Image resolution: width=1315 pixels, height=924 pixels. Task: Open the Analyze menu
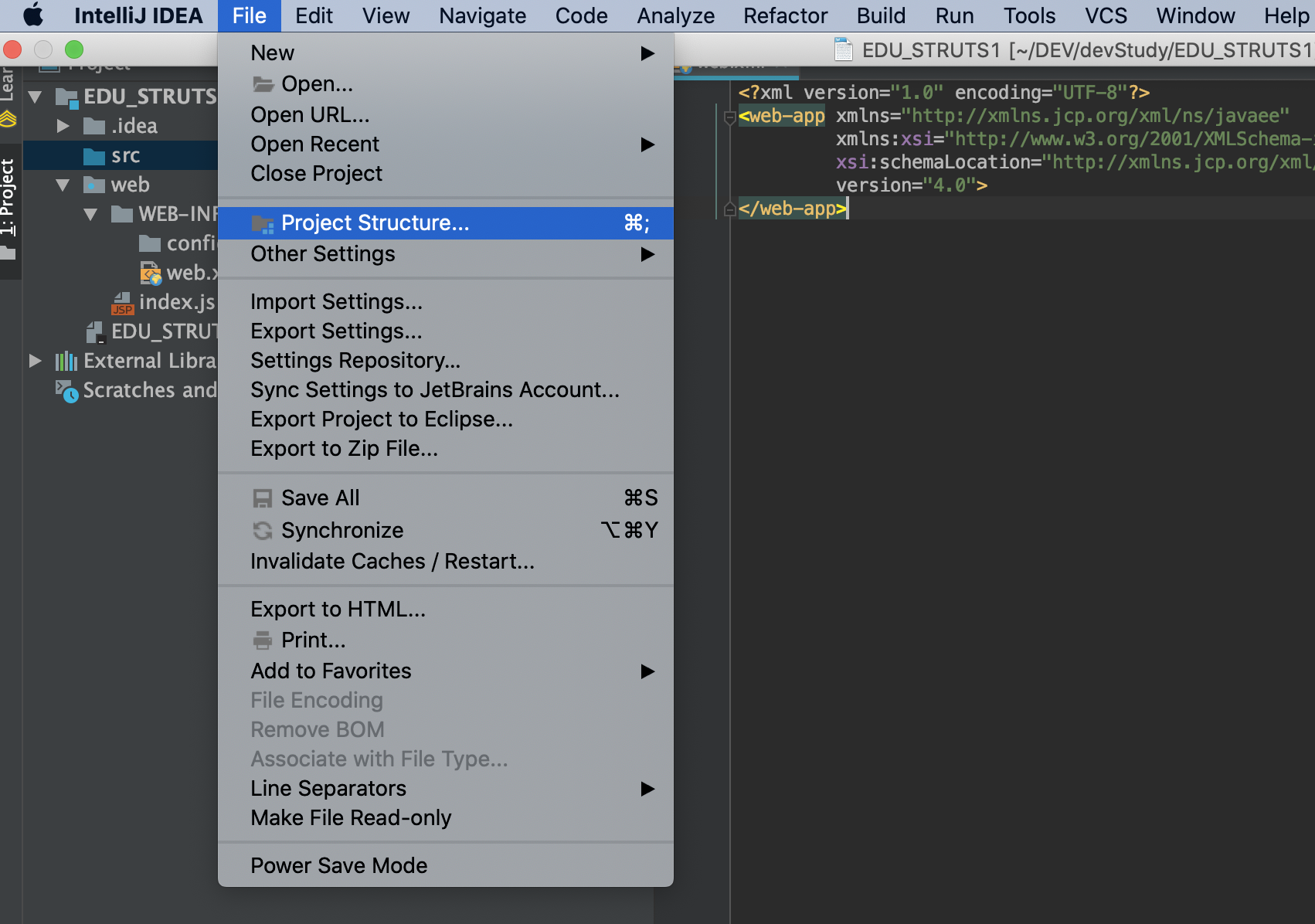(x=675, y=15)
